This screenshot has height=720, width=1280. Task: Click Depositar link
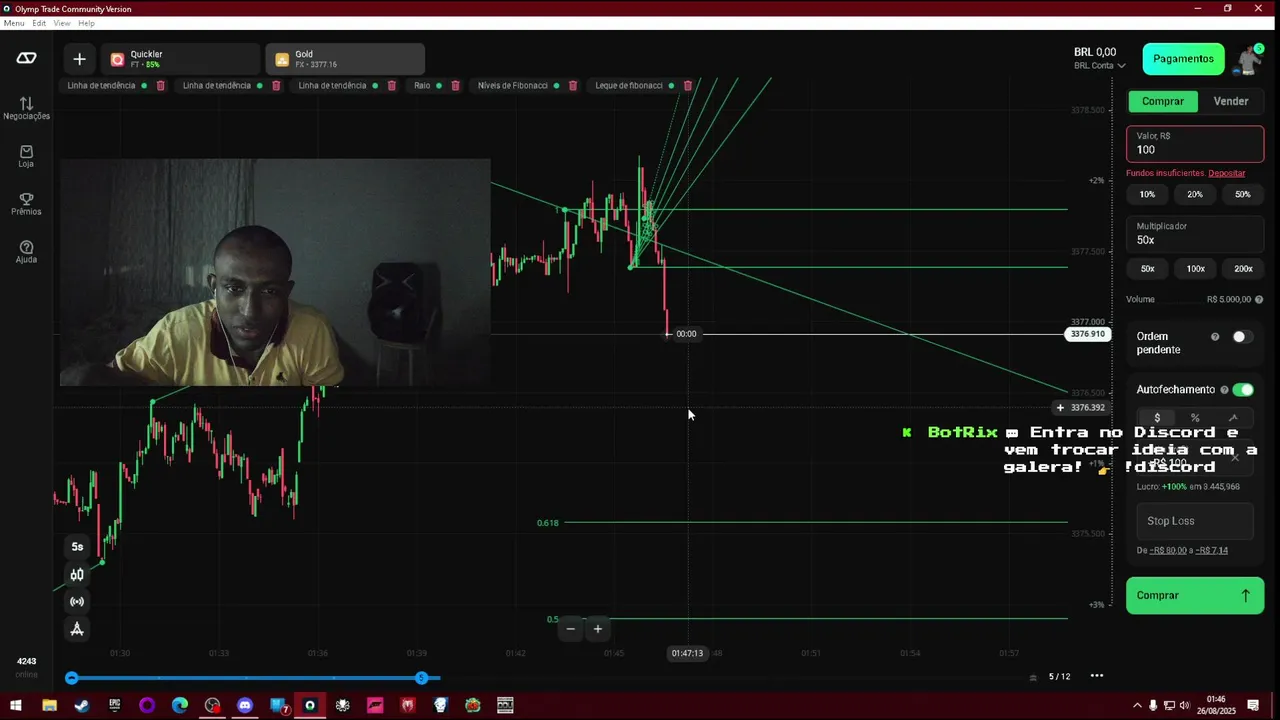pyautogui.click(x=1226, y=173)
